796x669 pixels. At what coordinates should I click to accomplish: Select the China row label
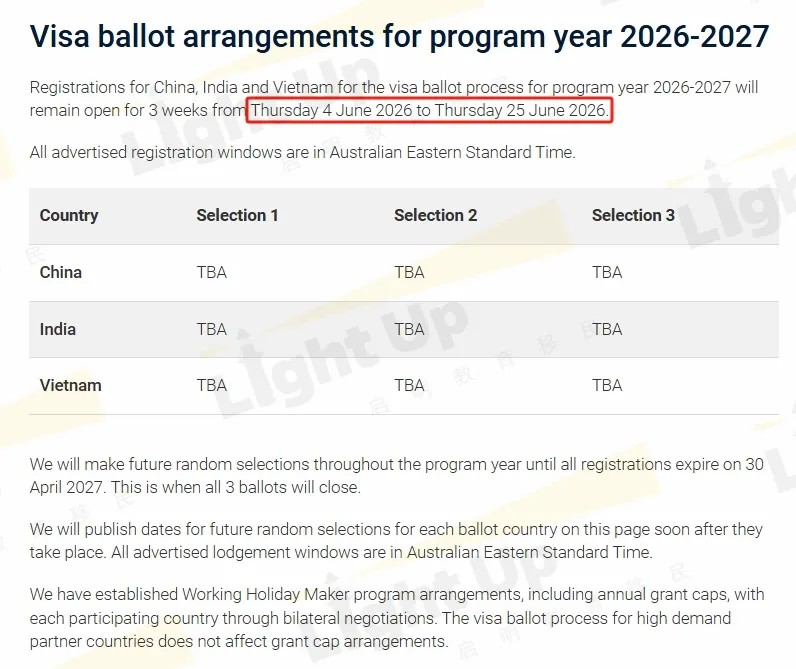tap(60, 273)
